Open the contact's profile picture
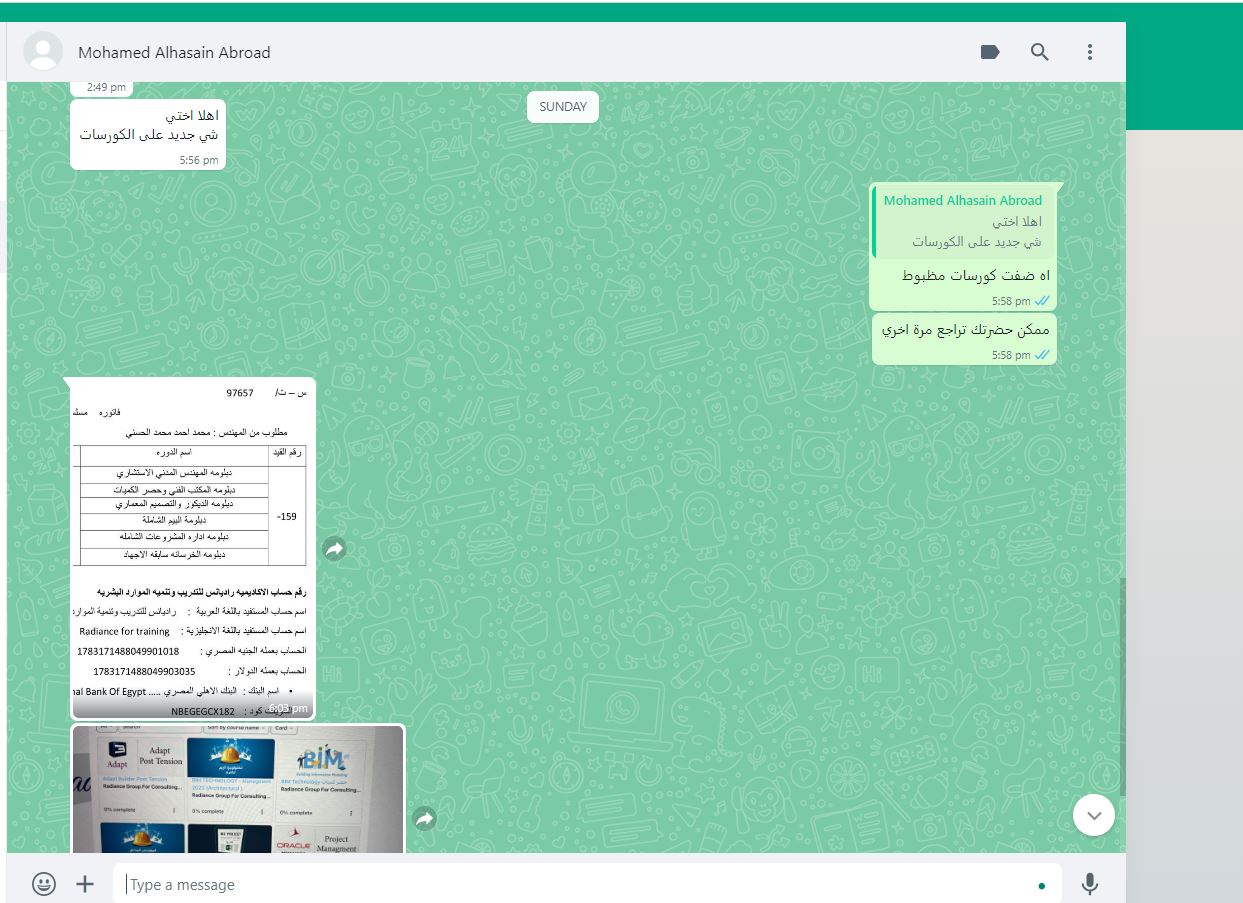The image size is (1243, 903). (x=43, y=52)
